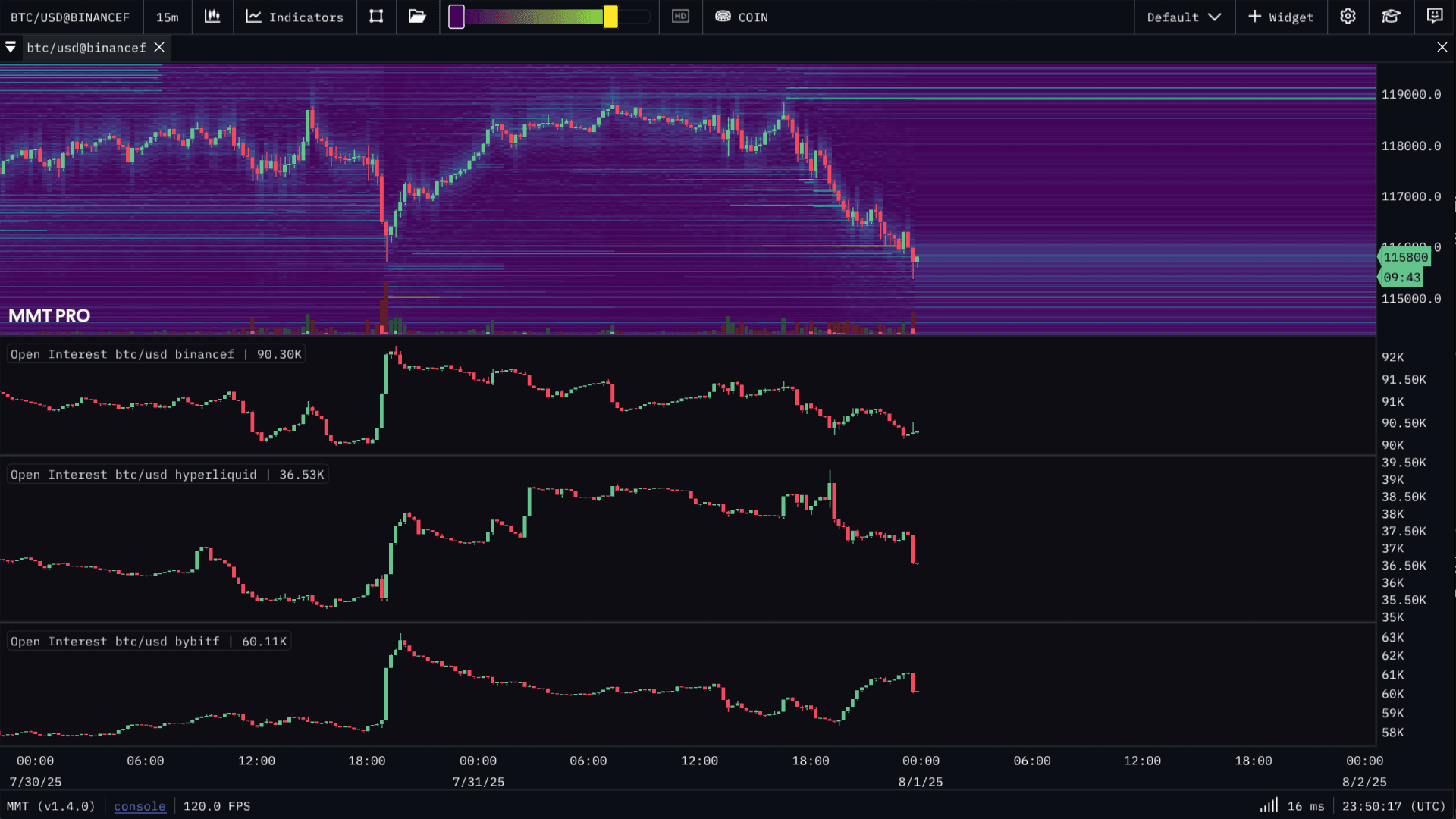This screenshot has height=819, width=1456.
Task: Click the signal strength bars icon
Action: tap(1269, 805)
